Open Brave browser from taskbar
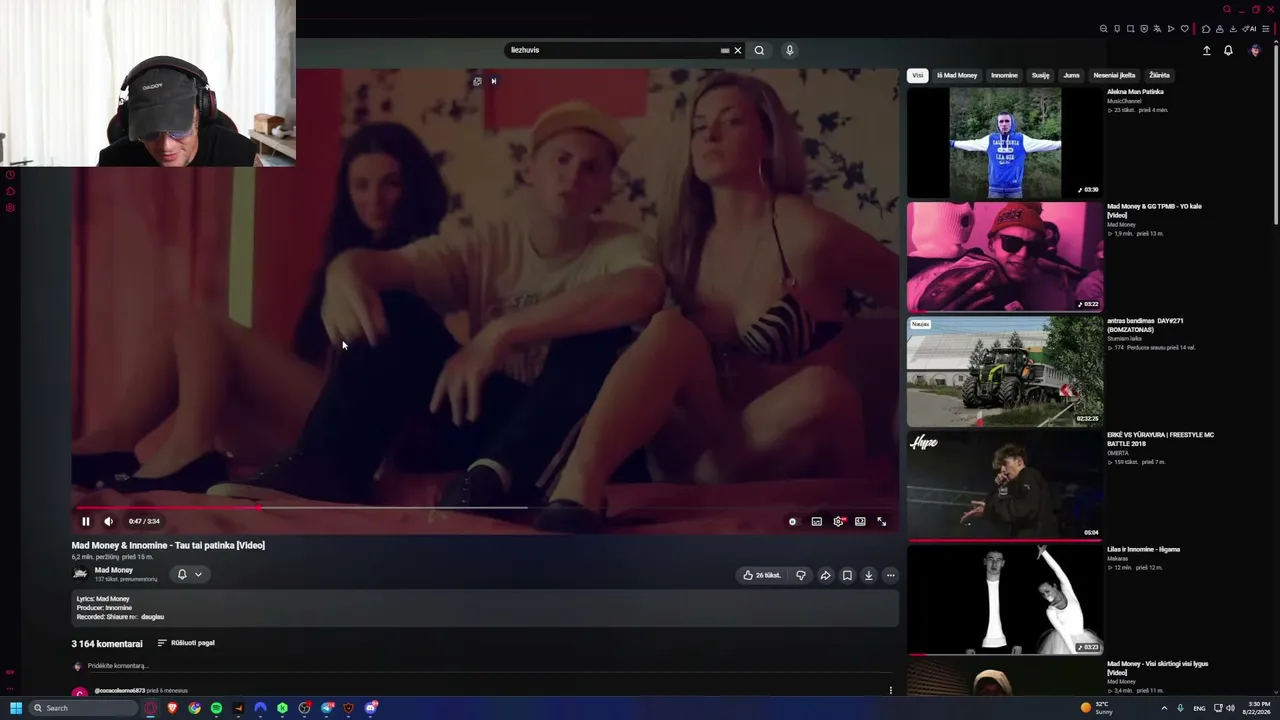1280x720 pixels. 172,708
